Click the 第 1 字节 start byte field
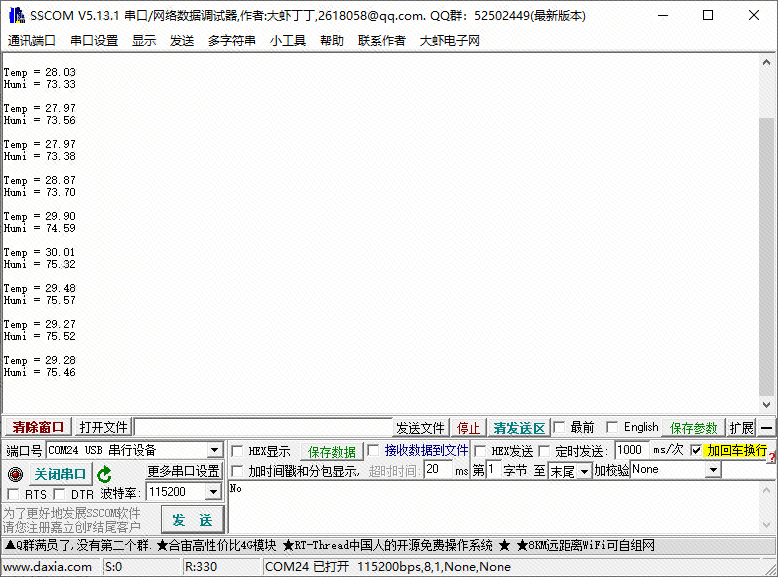Viewport: 778px width, 577px height. (493, 469)
